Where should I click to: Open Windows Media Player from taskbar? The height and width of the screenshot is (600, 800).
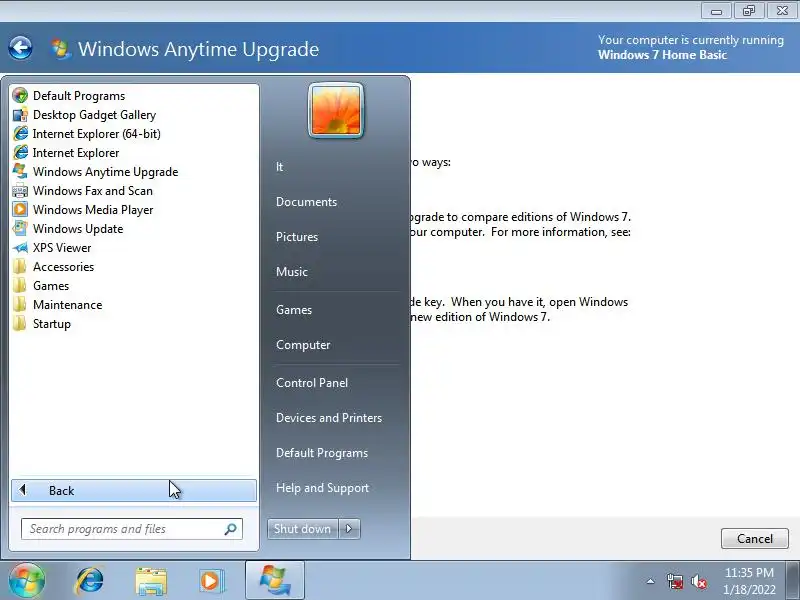211,581
